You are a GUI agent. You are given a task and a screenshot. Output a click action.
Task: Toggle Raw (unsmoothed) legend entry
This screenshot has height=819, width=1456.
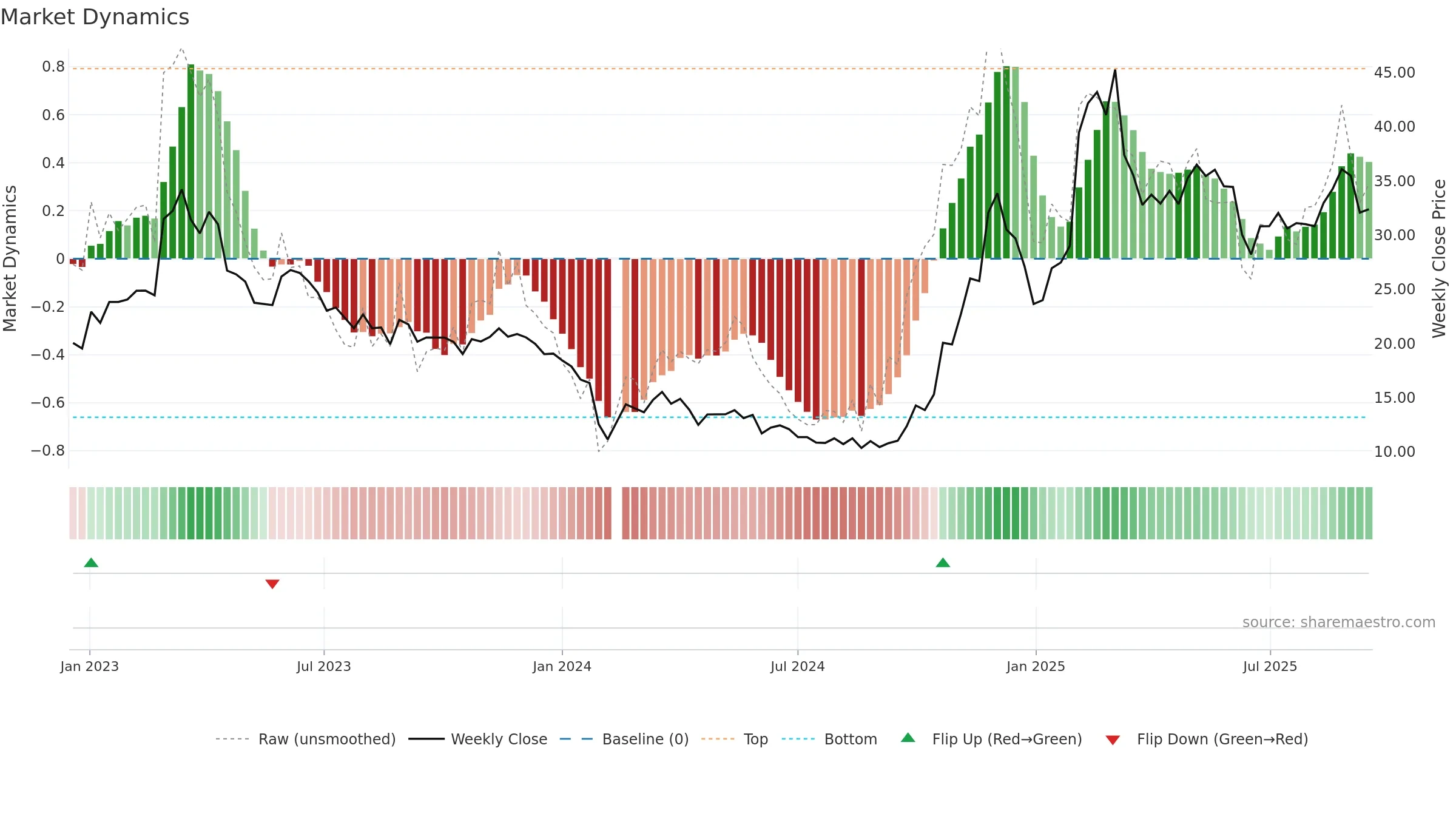306,739
